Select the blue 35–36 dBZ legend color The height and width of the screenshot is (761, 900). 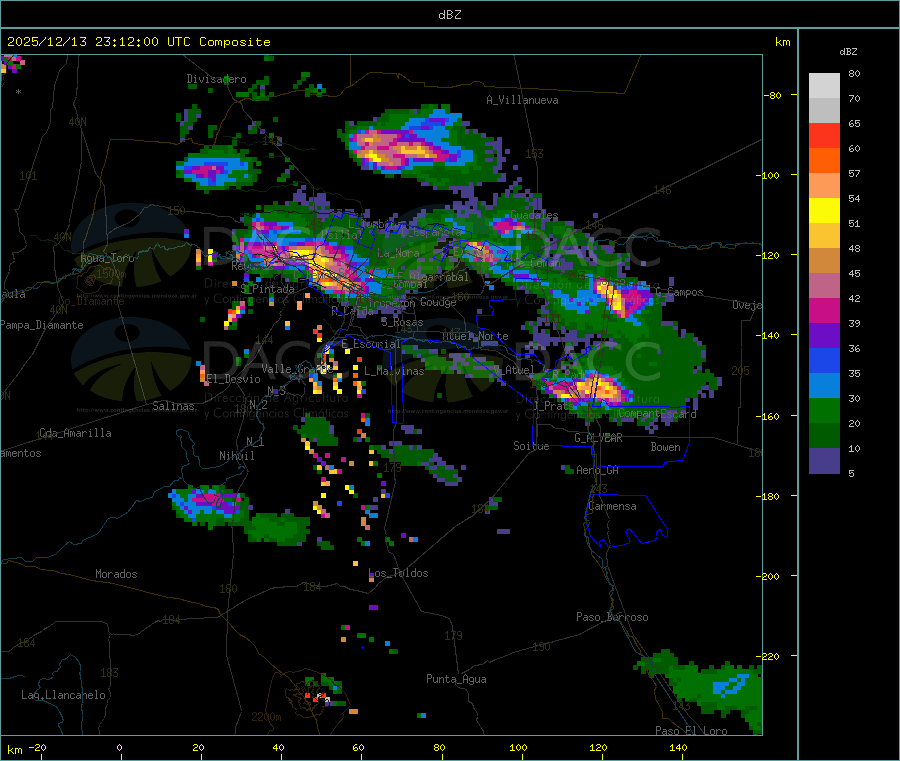point(824,360)
